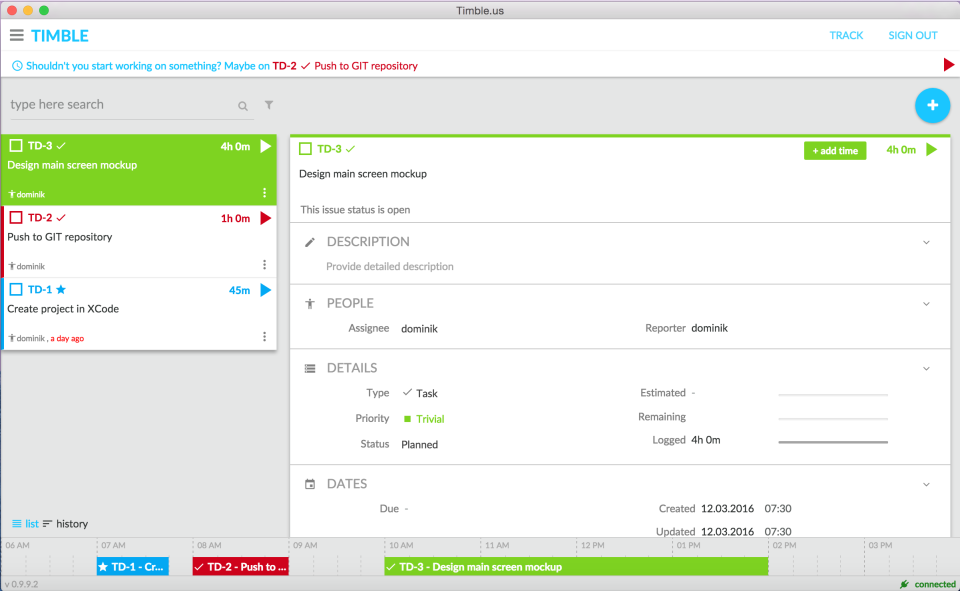The height and width of the screenshot is (591, 960).
Task: Click the checkmark icon beside TD-3 in list
Action: click(x=61, y=146)
